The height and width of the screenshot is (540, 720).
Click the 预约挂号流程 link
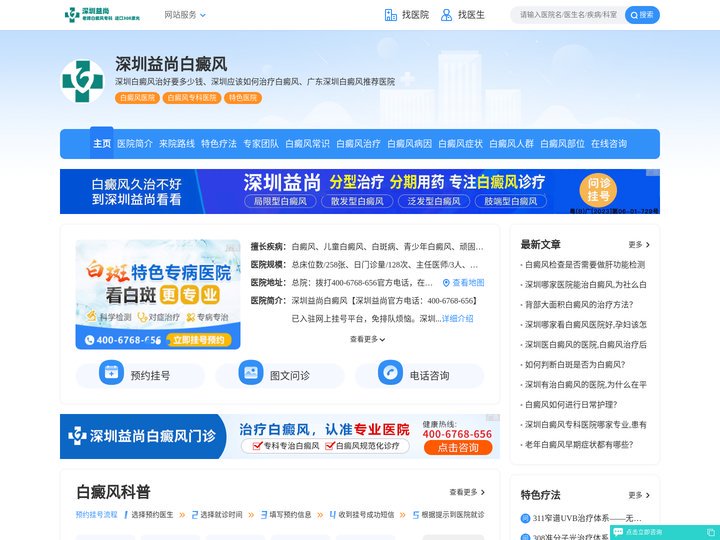[96, 515]
